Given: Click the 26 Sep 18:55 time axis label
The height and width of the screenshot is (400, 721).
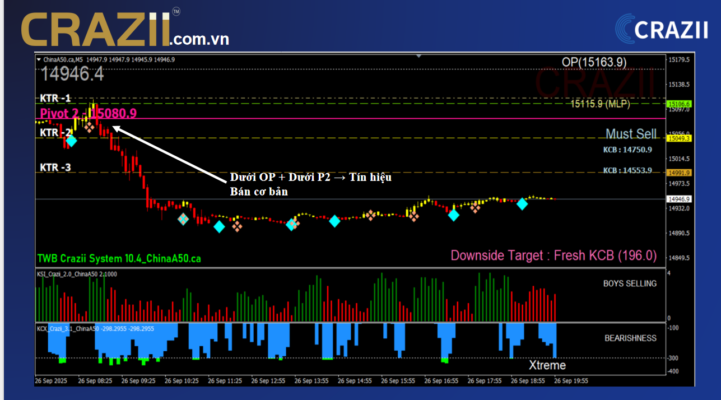Looking at the screenshot, I should (x=527, y=381).
